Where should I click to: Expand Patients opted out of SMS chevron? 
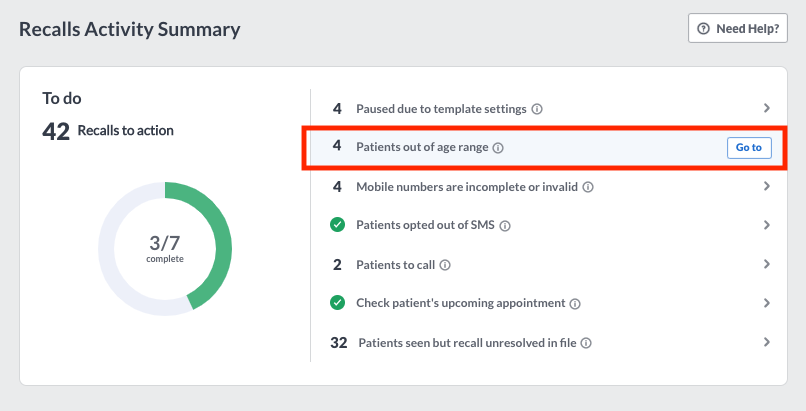click(766, 225)
